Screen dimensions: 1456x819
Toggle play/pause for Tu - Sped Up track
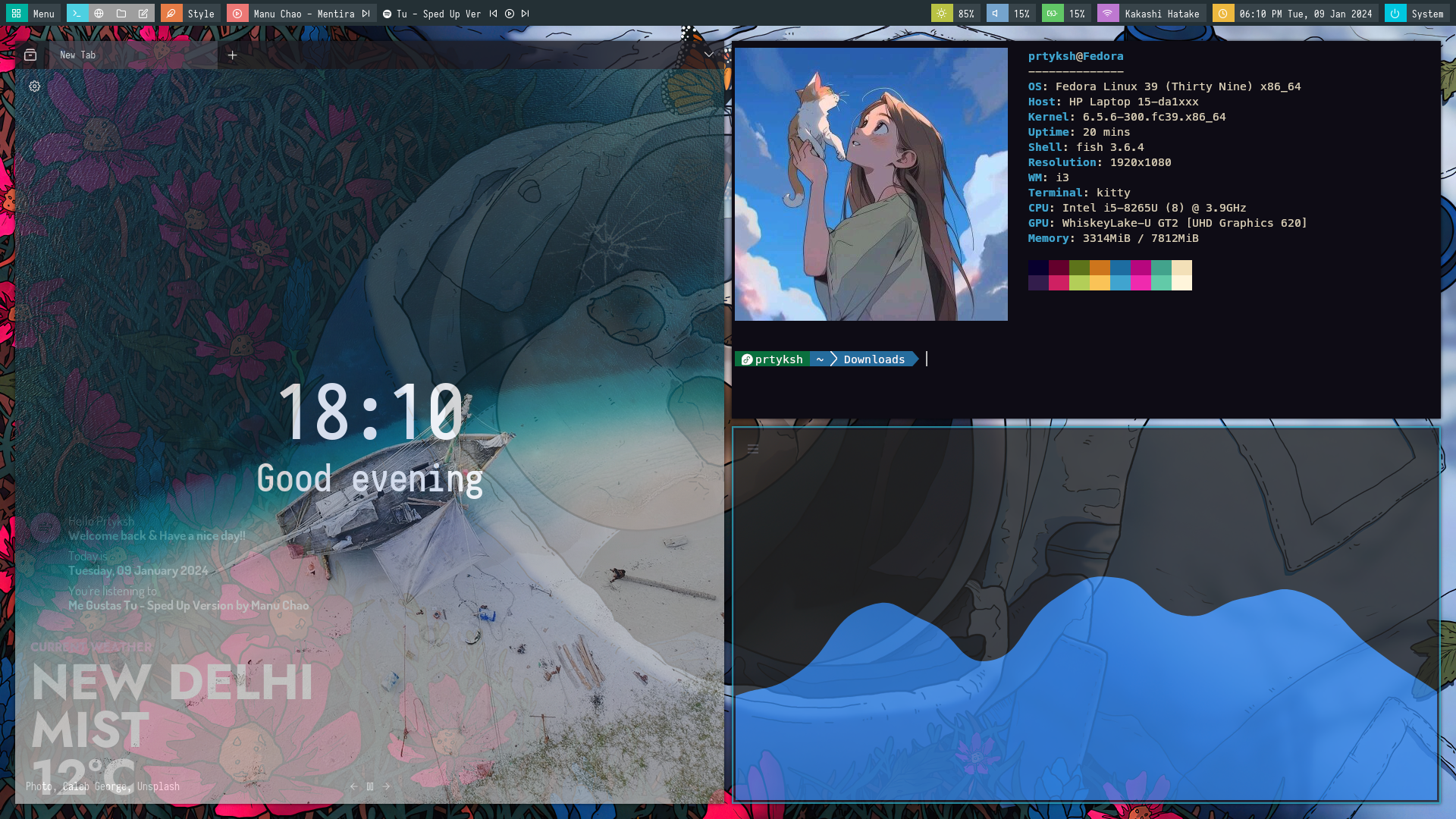(510, 14)
